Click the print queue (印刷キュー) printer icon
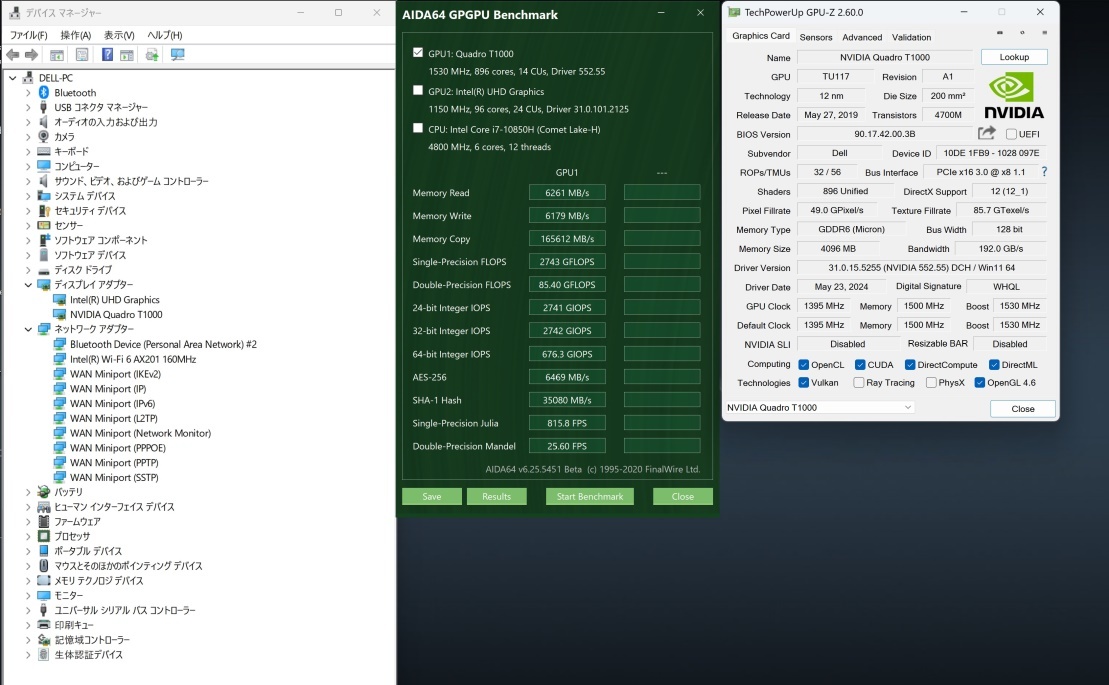Viewport: 1109px width, 685px height. pos(44,625)
